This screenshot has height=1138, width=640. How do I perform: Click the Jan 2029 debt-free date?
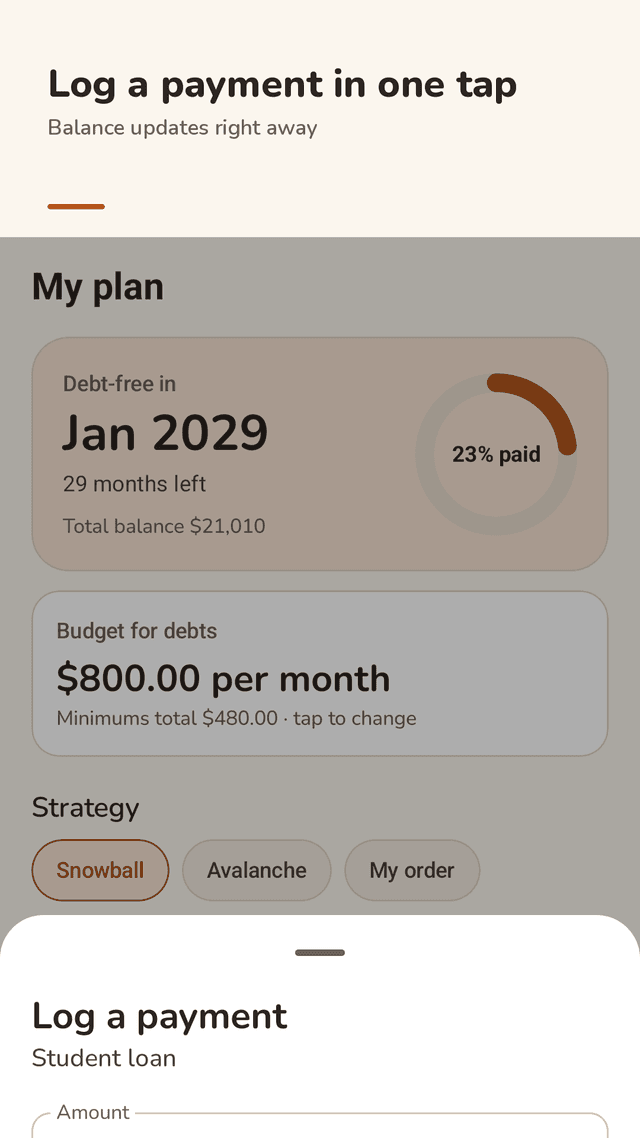(x=165, y=433)
